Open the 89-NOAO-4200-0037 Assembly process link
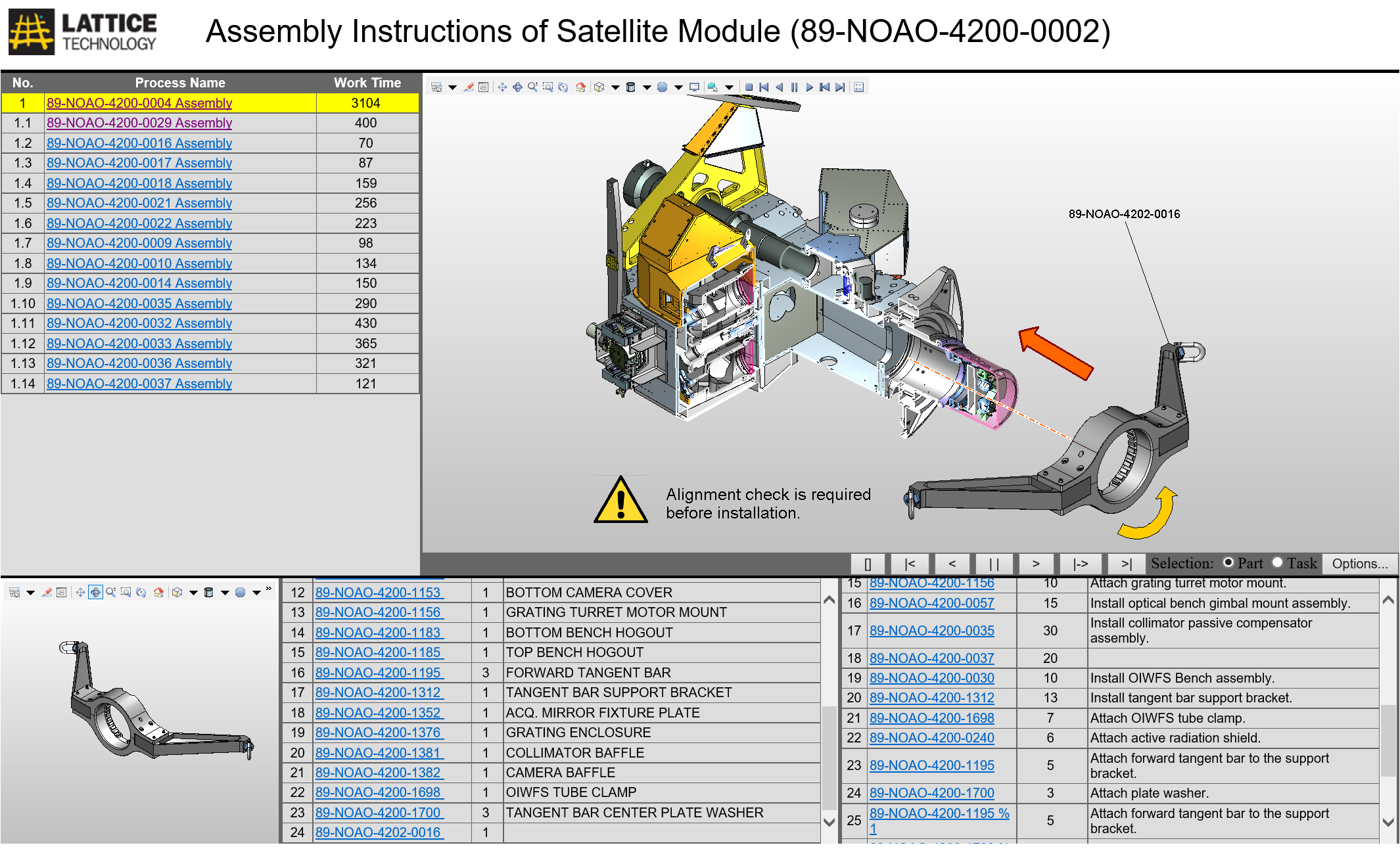The width and height of the screenshot is (1400, 864). tap(139, 384)
